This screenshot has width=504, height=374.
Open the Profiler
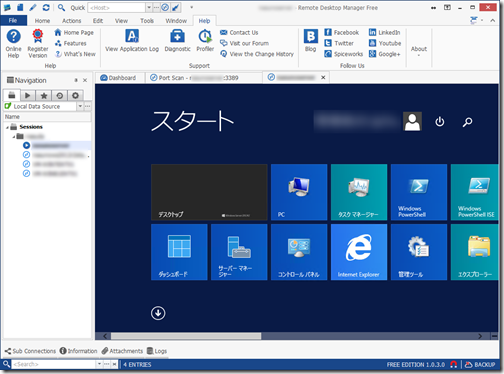[x=205, y=41]
